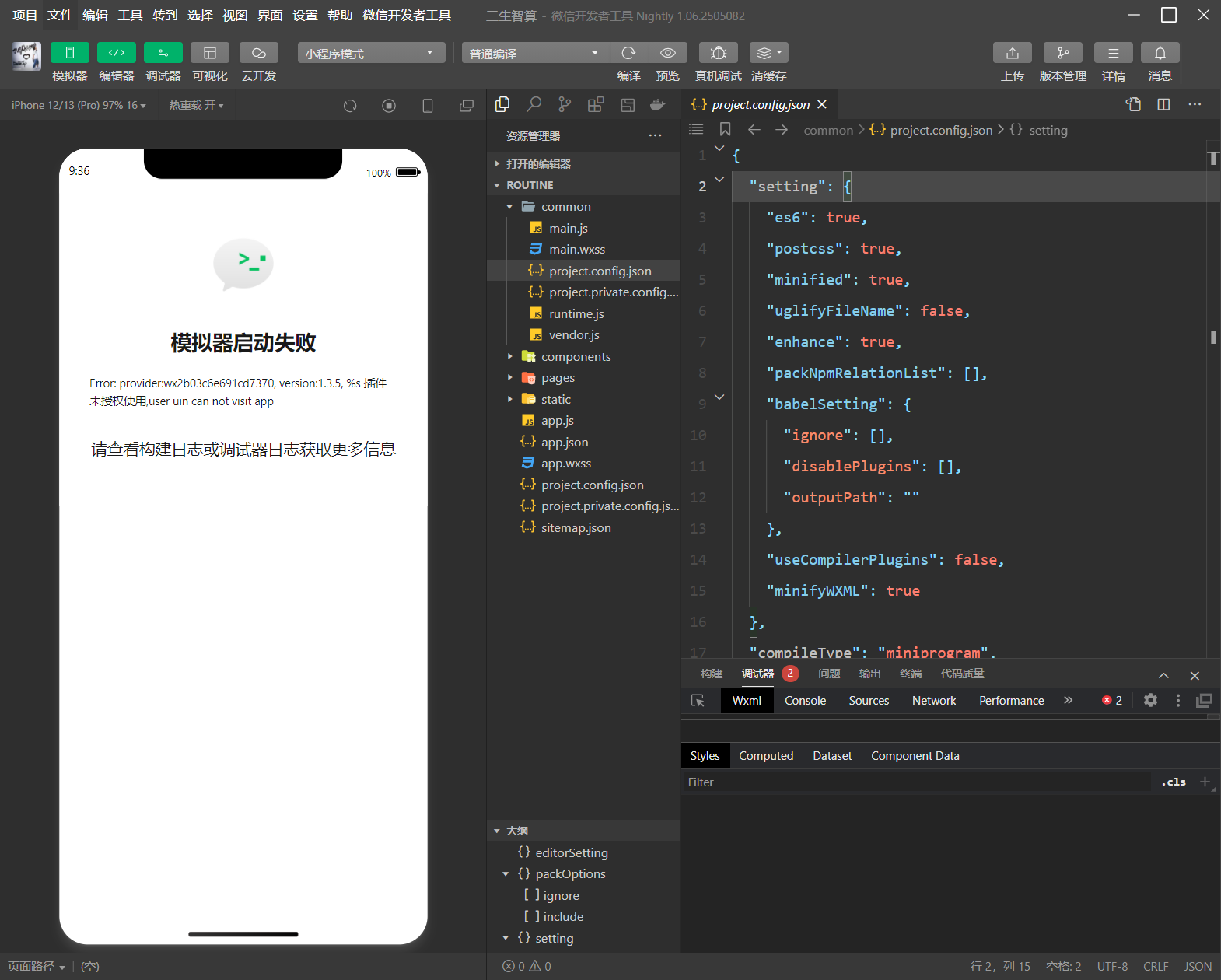Start real device debugging icon

point(719,53)
